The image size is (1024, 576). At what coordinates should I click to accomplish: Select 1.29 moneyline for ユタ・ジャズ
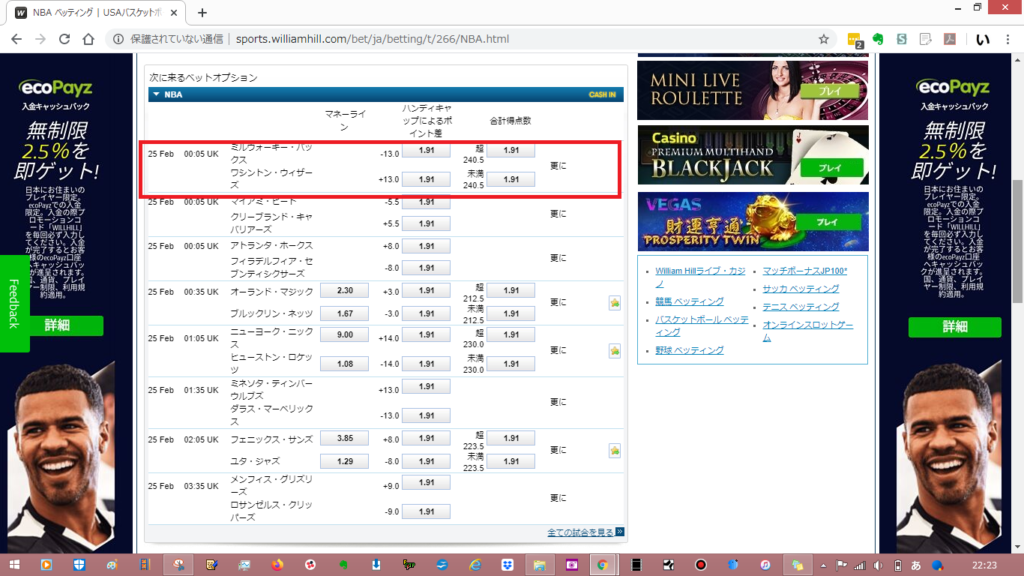[344, 461]
